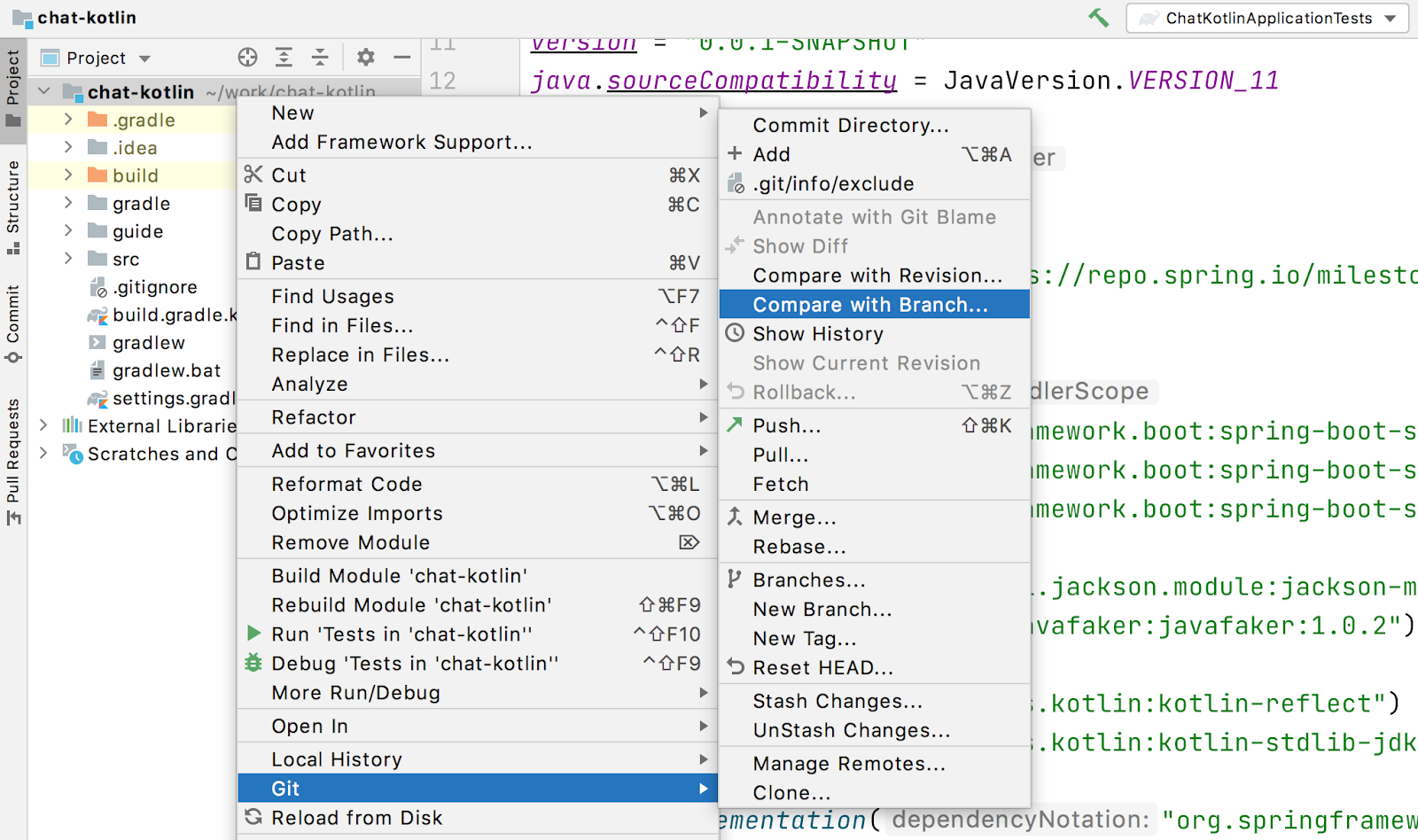The image size is (1418, 840).
Task: Click the Collapse All icon in Project panel
Action: (320, 58)
